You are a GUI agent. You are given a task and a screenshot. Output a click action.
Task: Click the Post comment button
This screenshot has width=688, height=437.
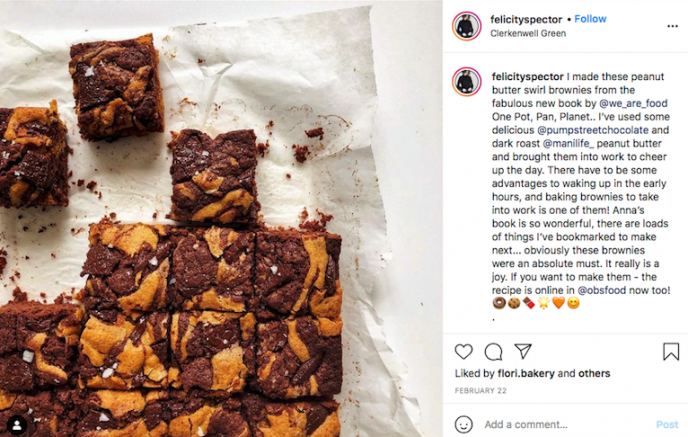point(667,424)
